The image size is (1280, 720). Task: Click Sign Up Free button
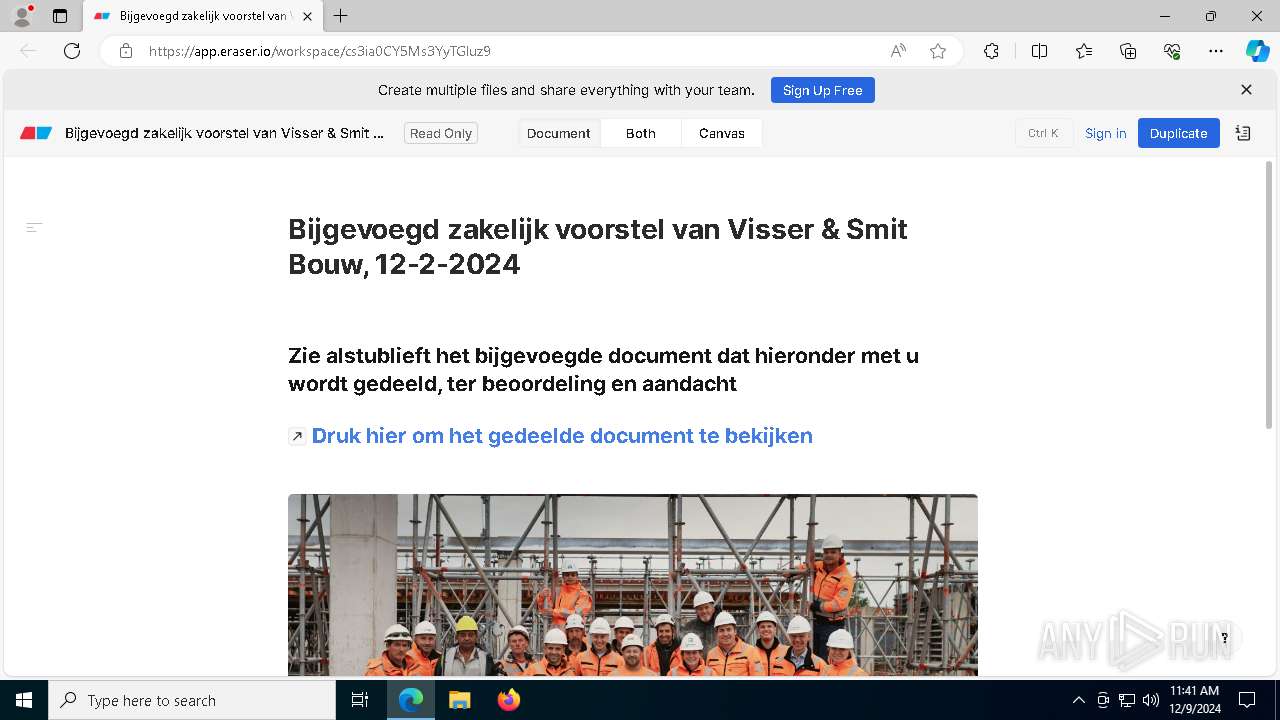pos(823,90)
